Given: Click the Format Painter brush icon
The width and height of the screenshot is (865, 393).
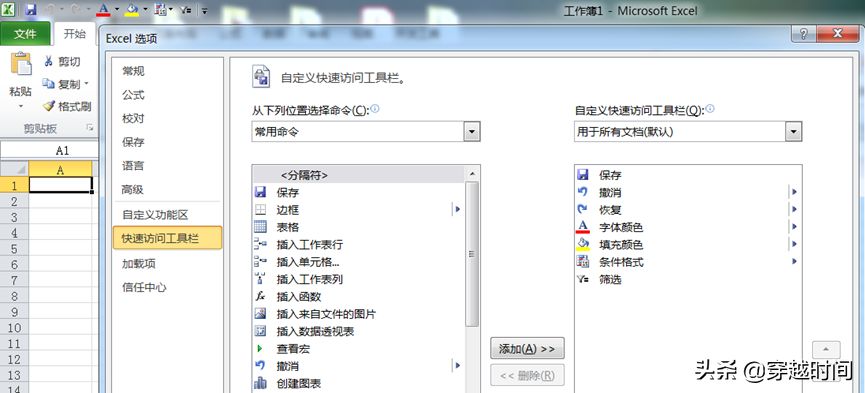Looking at the screenshot, I should tap(49, 106).
